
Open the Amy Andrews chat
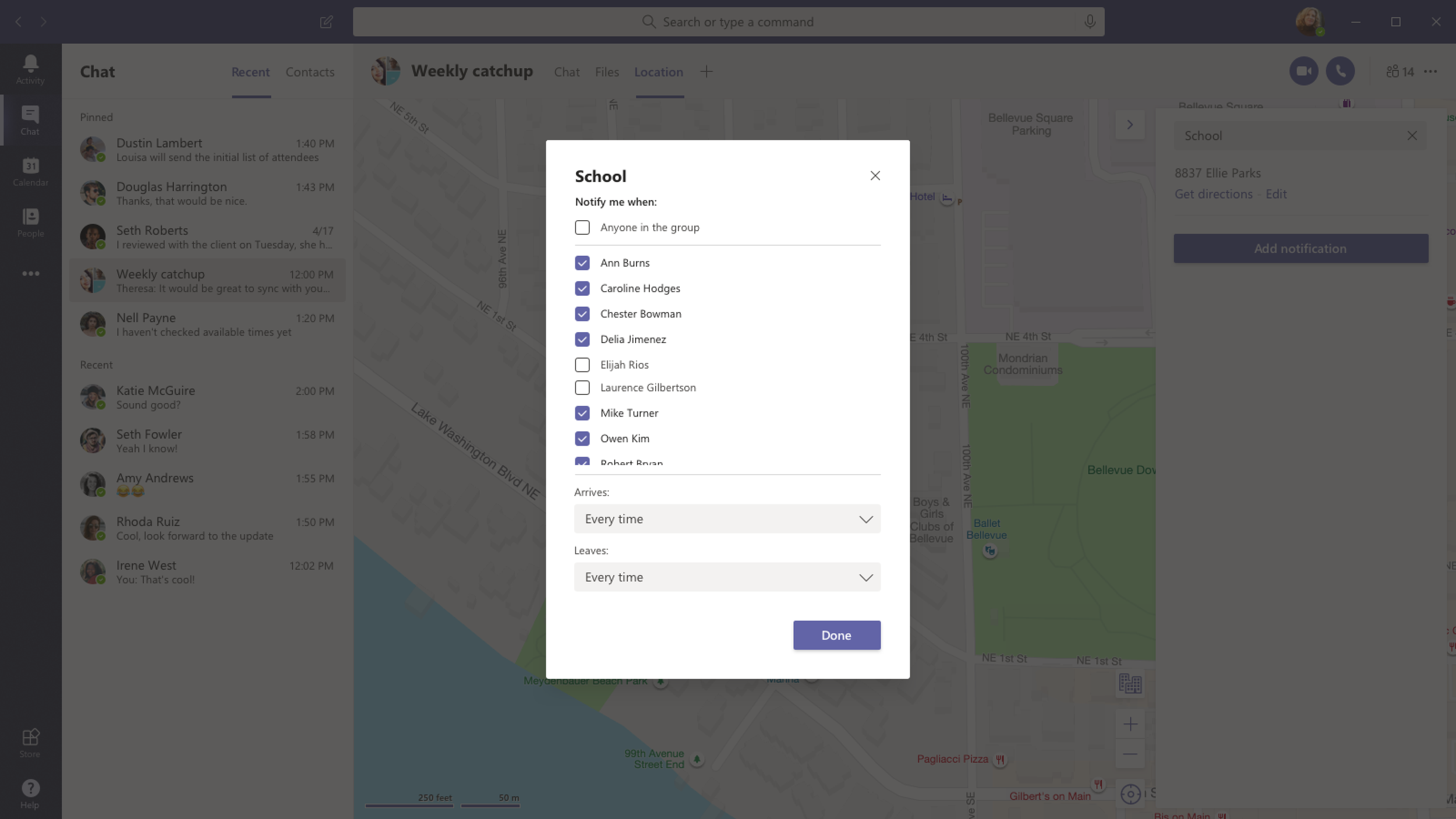(x=207, y=484)
